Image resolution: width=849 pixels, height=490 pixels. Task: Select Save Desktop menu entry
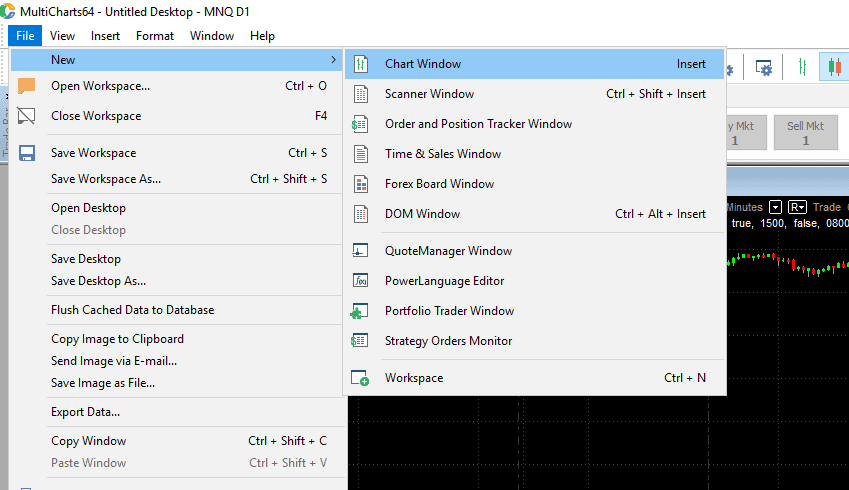click(177, 259)
